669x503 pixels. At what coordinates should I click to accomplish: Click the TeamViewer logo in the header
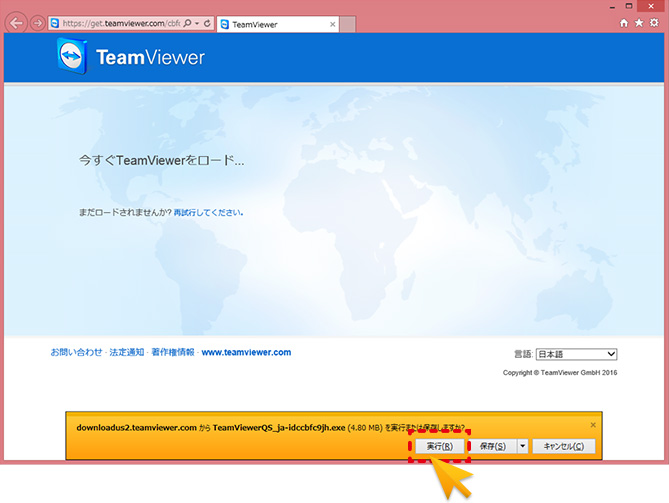click(x=131, y=57)
